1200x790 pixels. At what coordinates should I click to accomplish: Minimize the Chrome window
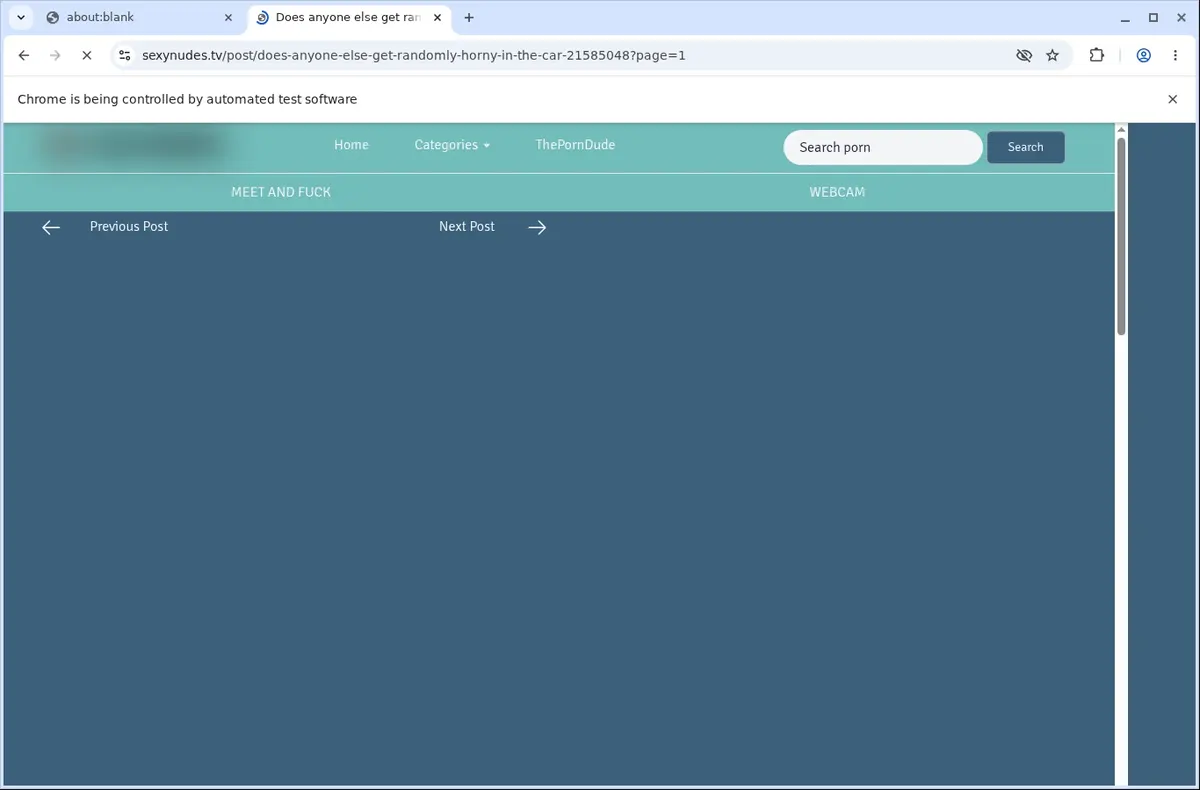point(1125,17)
